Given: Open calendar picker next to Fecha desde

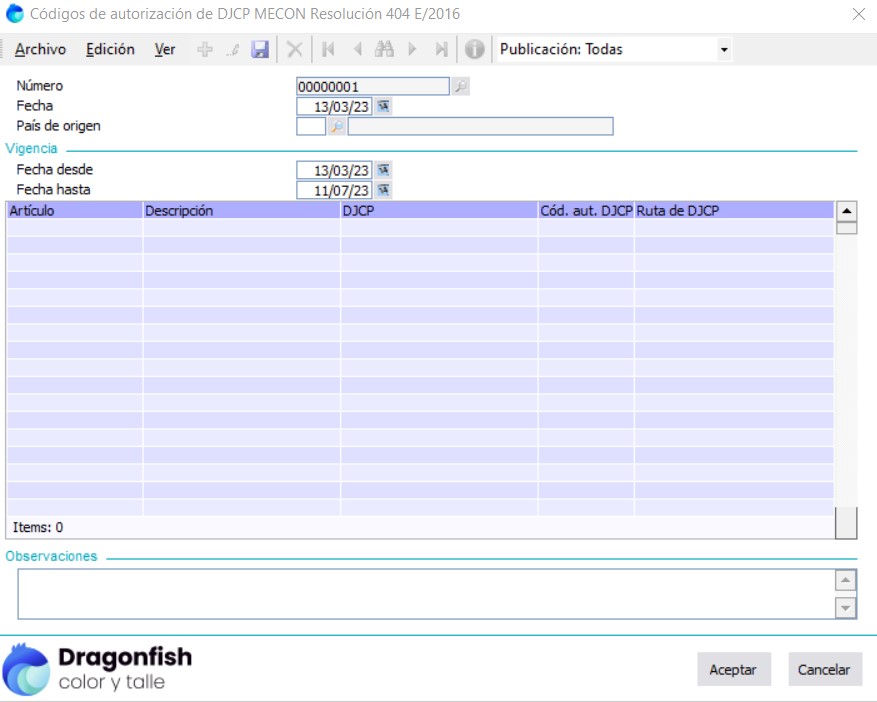Looking at the screenshot, I should point(383,170).
